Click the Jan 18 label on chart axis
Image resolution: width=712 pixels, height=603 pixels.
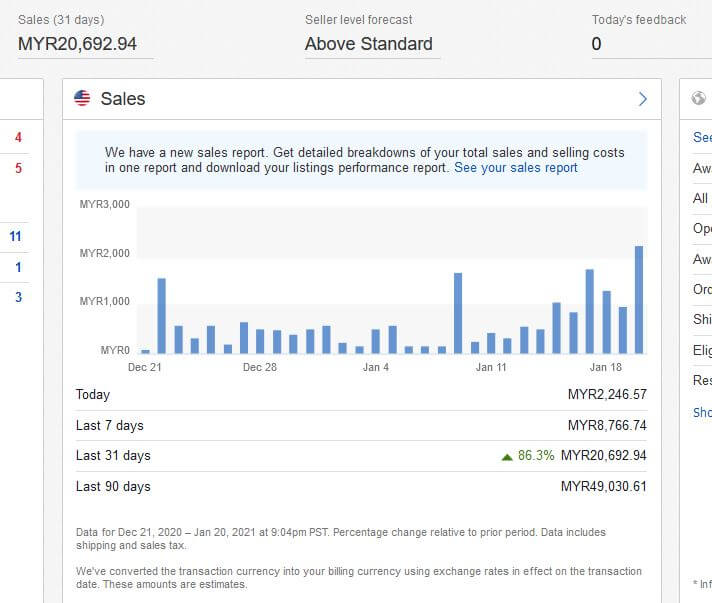point(606,367)
